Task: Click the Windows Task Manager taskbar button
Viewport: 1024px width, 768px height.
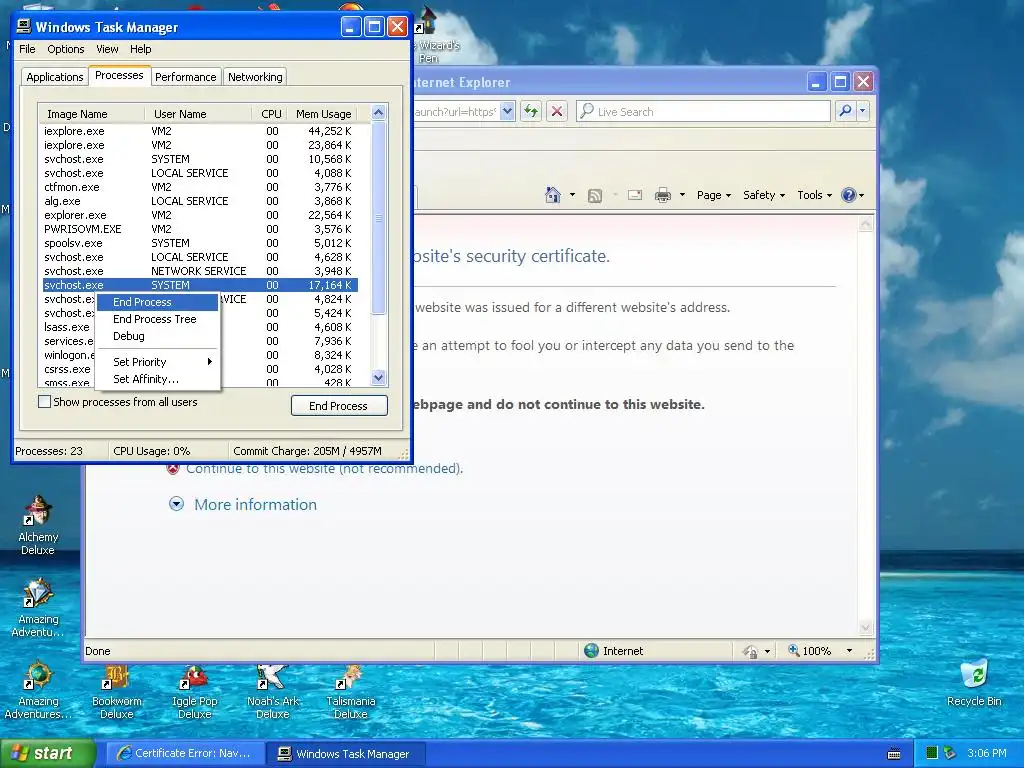Action: [x=346, y=753]
